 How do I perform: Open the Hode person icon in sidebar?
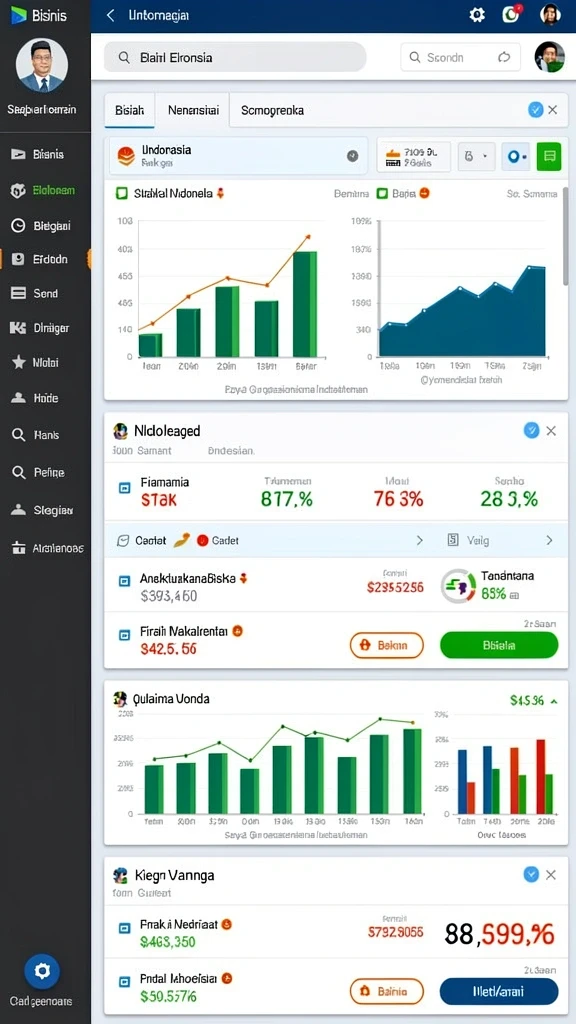(18, 398)
